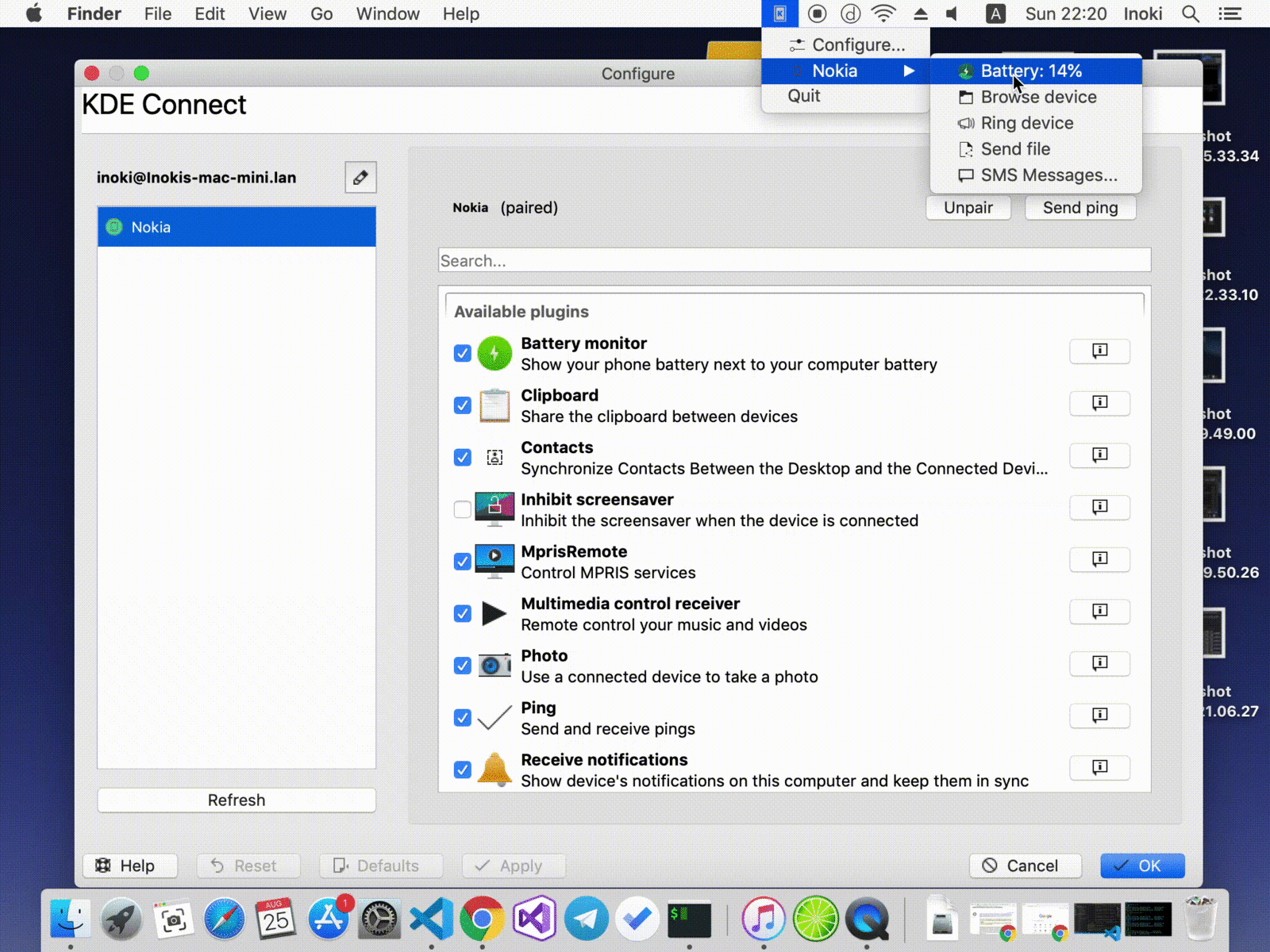Open Photo plugin info button

click(1099, 663)
